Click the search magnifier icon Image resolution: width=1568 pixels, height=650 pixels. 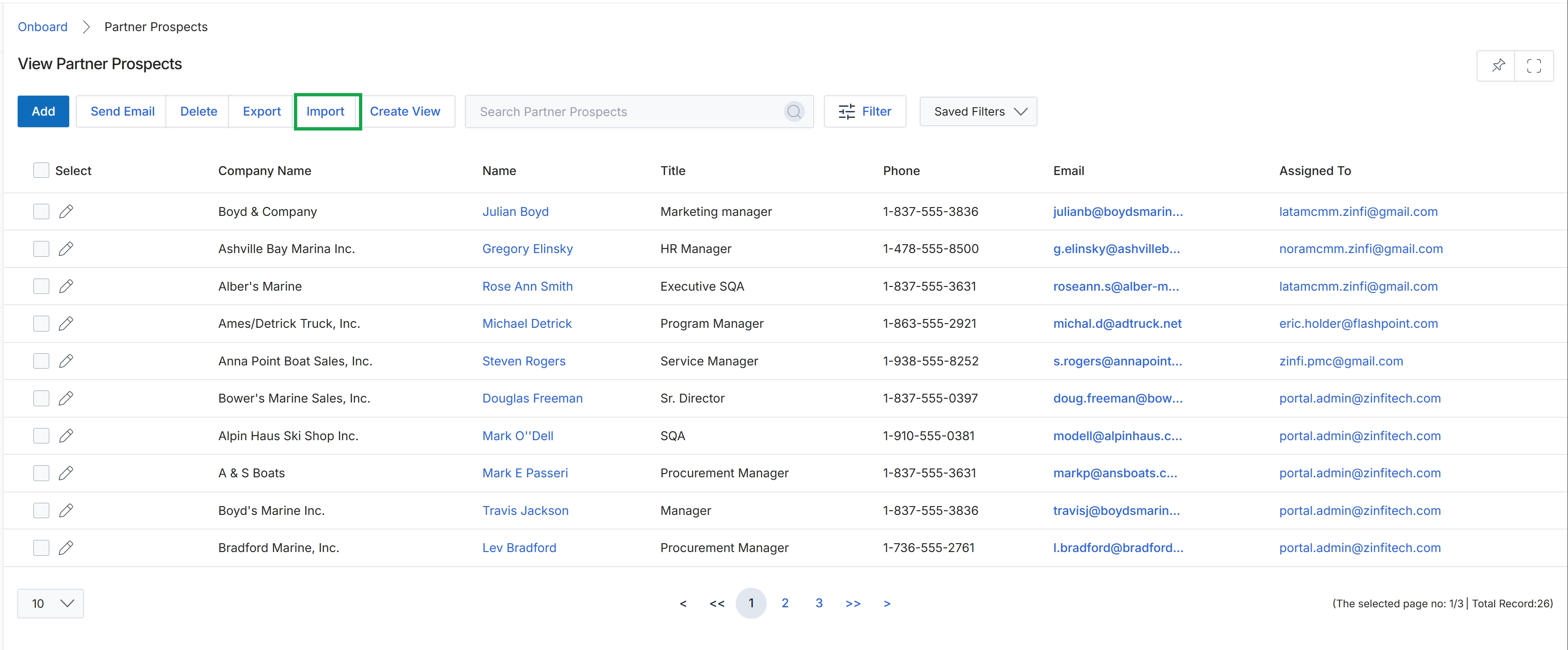(794, 111)
